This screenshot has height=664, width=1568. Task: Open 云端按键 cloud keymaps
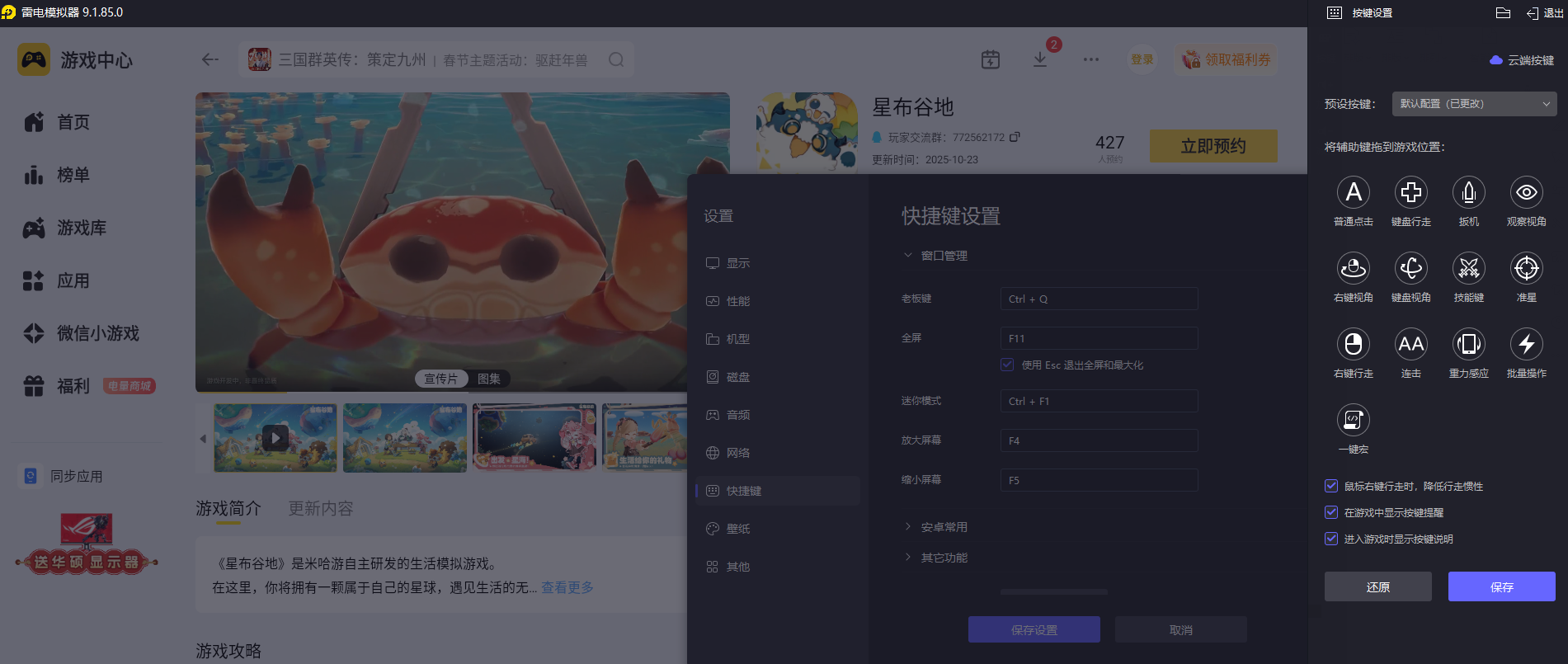coord(1522,60)
